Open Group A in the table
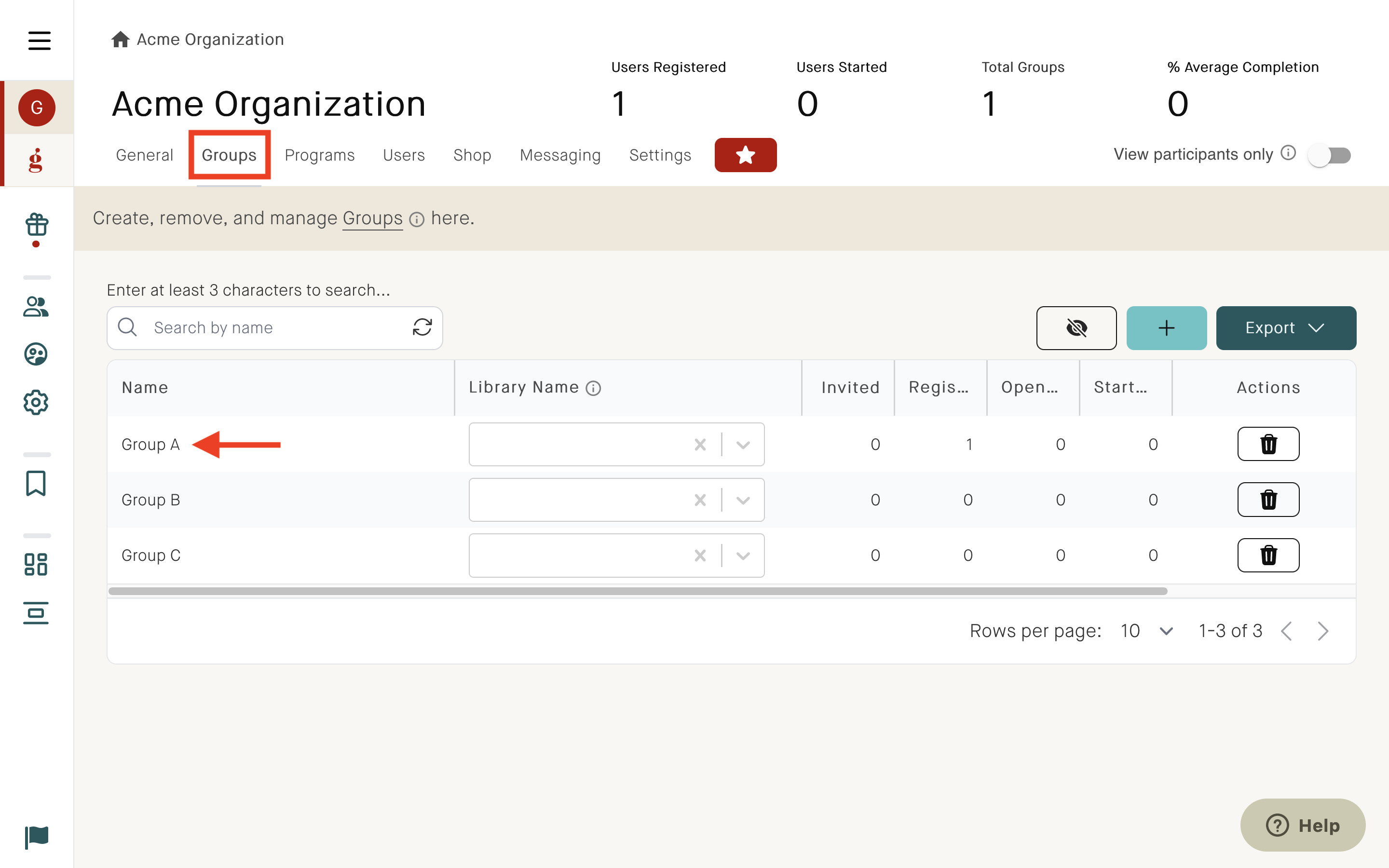 150,444
